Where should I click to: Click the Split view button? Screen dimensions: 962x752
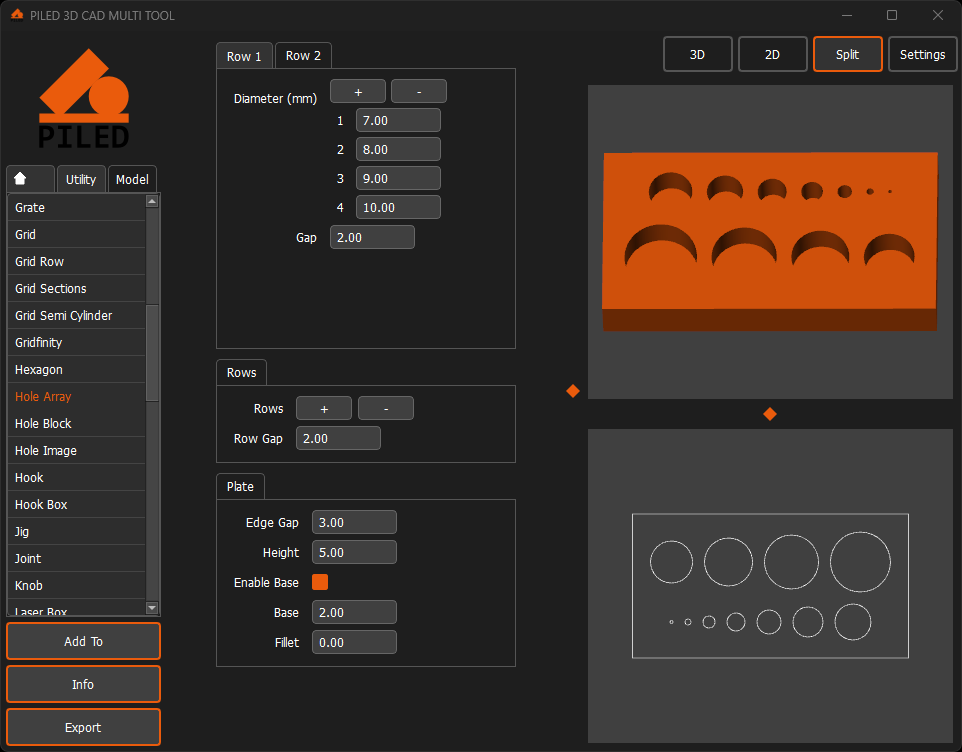pos(847,54)
